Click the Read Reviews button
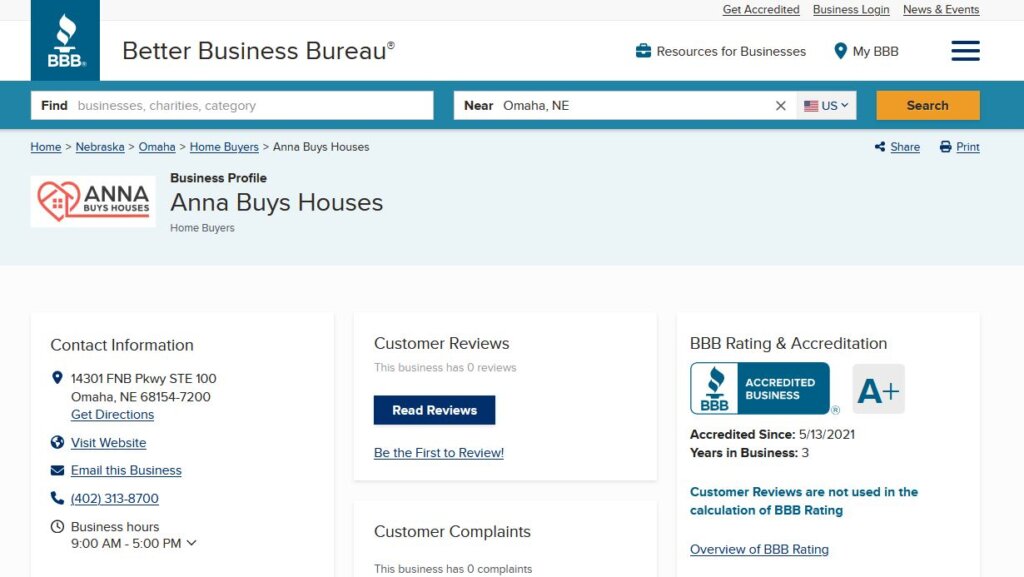The width and height of the screenshot is (1024, 577). [x=434, y=410]
